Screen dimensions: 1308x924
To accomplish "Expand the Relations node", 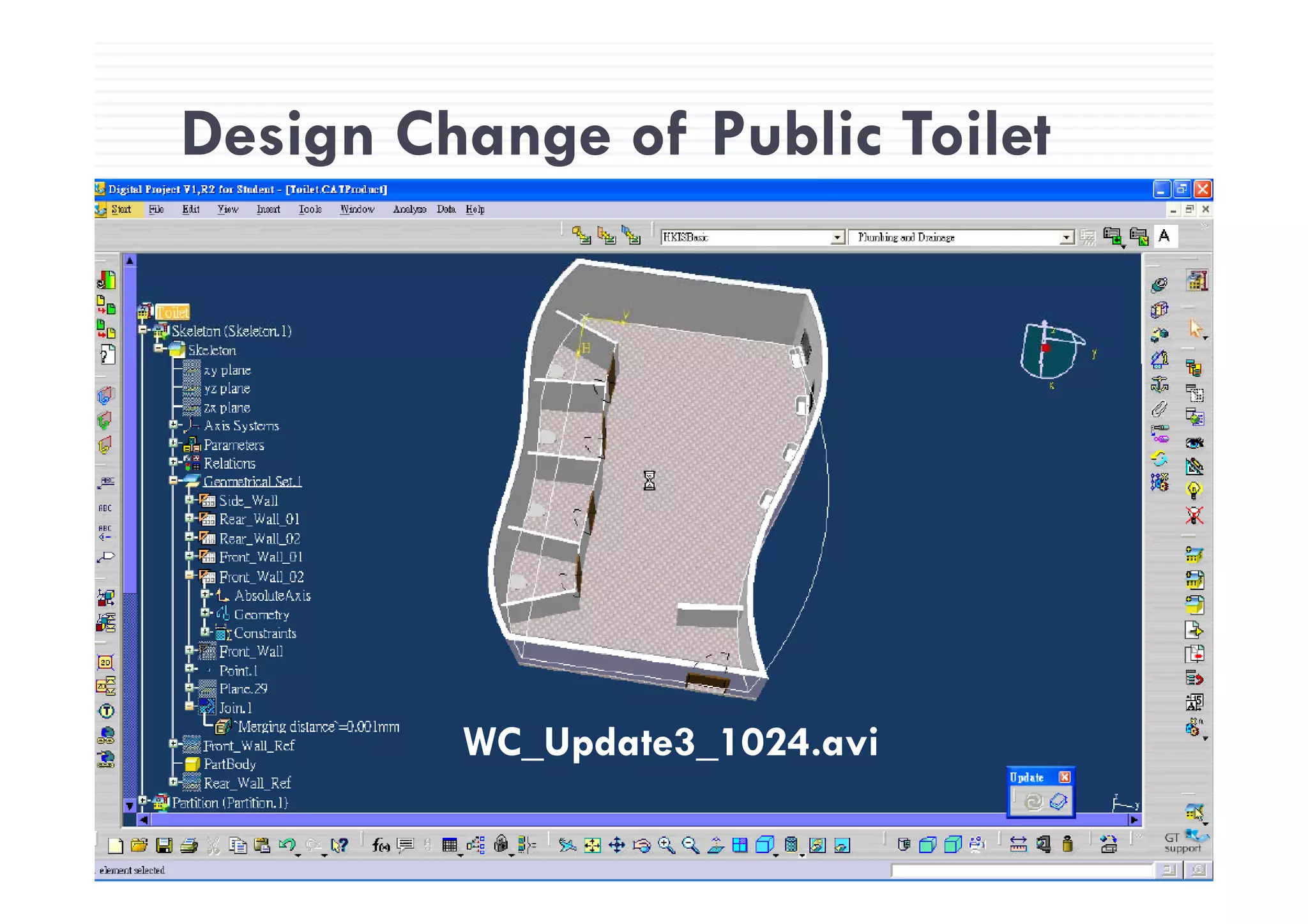I will click(x=173, y=462).
